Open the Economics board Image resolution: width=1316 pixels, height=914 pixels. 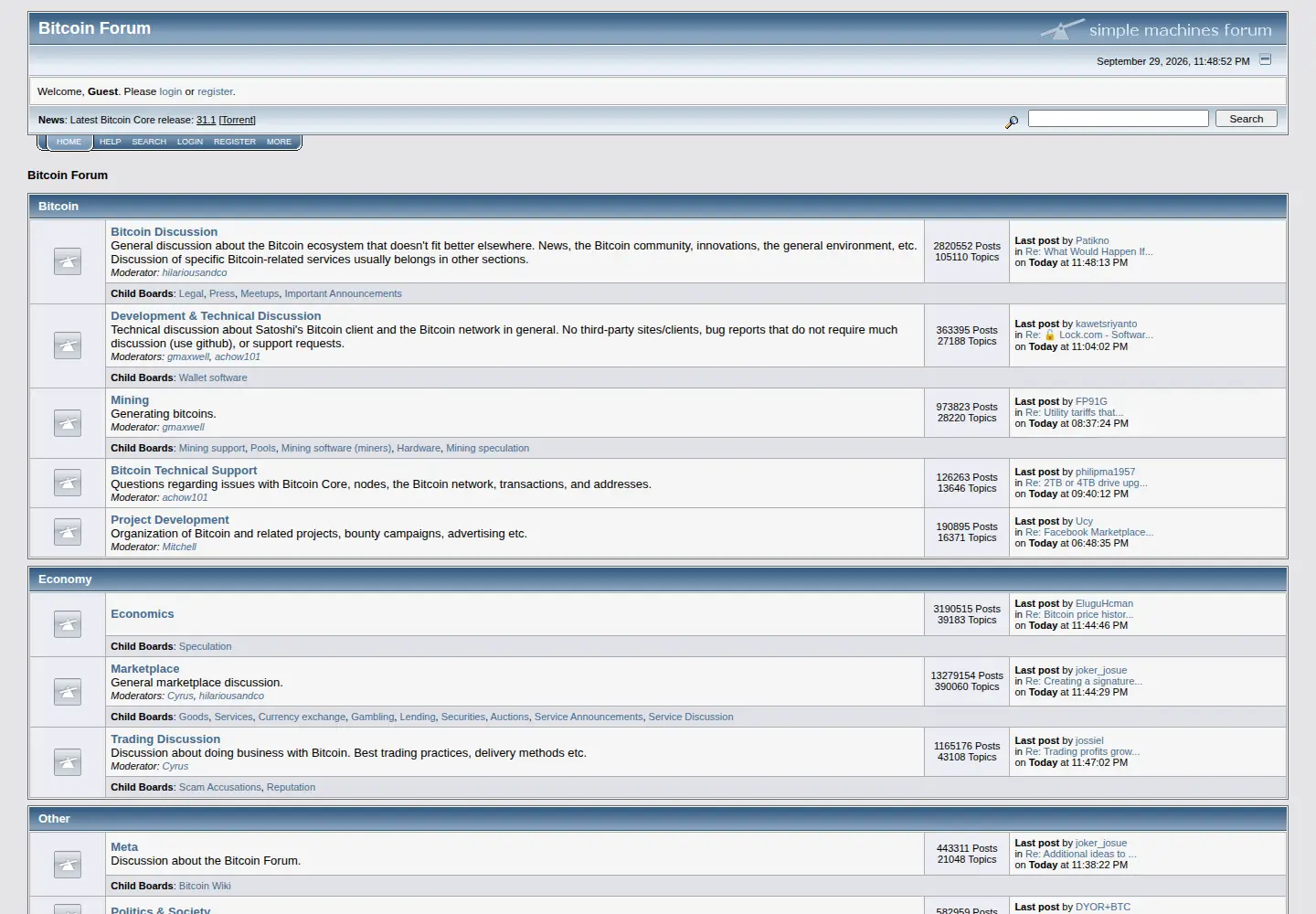coord(143,614)
